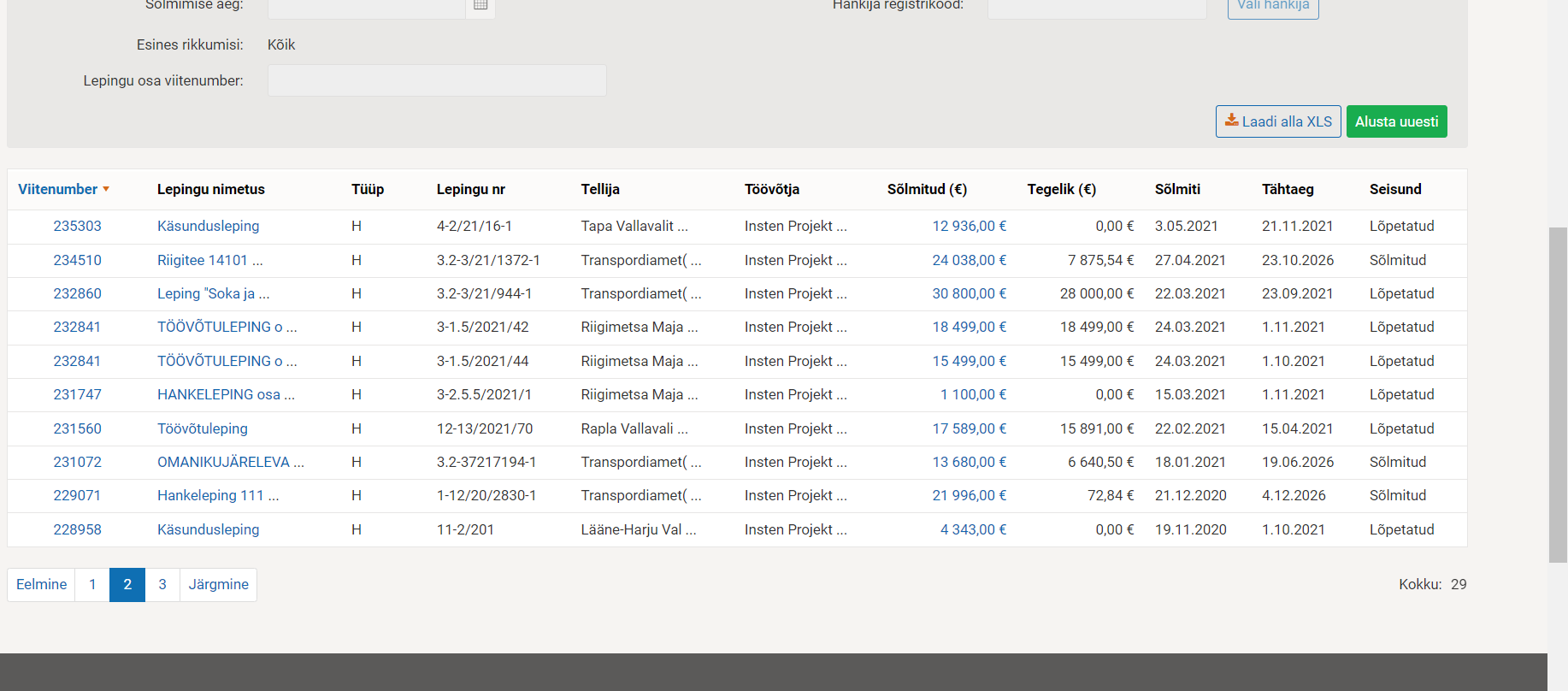
Task: Click the vertical page scrollbar thumb
Action: click(x=1558, y=394)
